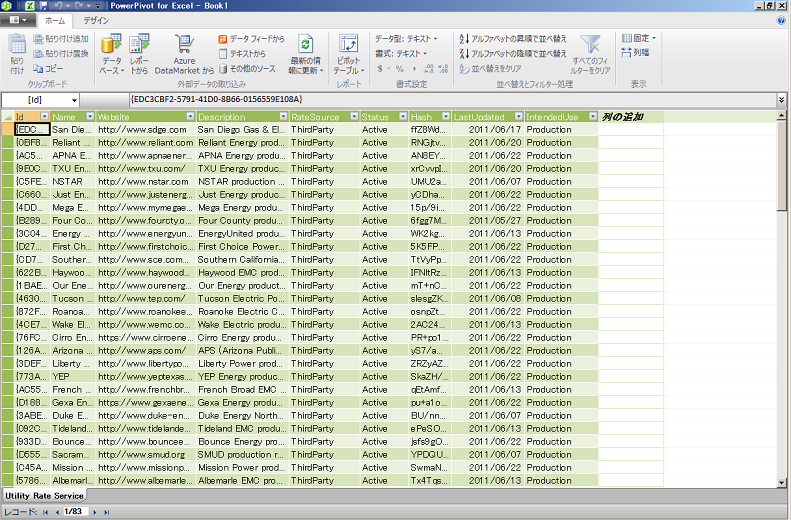Select the YEP name cell

tap(73, 377)
